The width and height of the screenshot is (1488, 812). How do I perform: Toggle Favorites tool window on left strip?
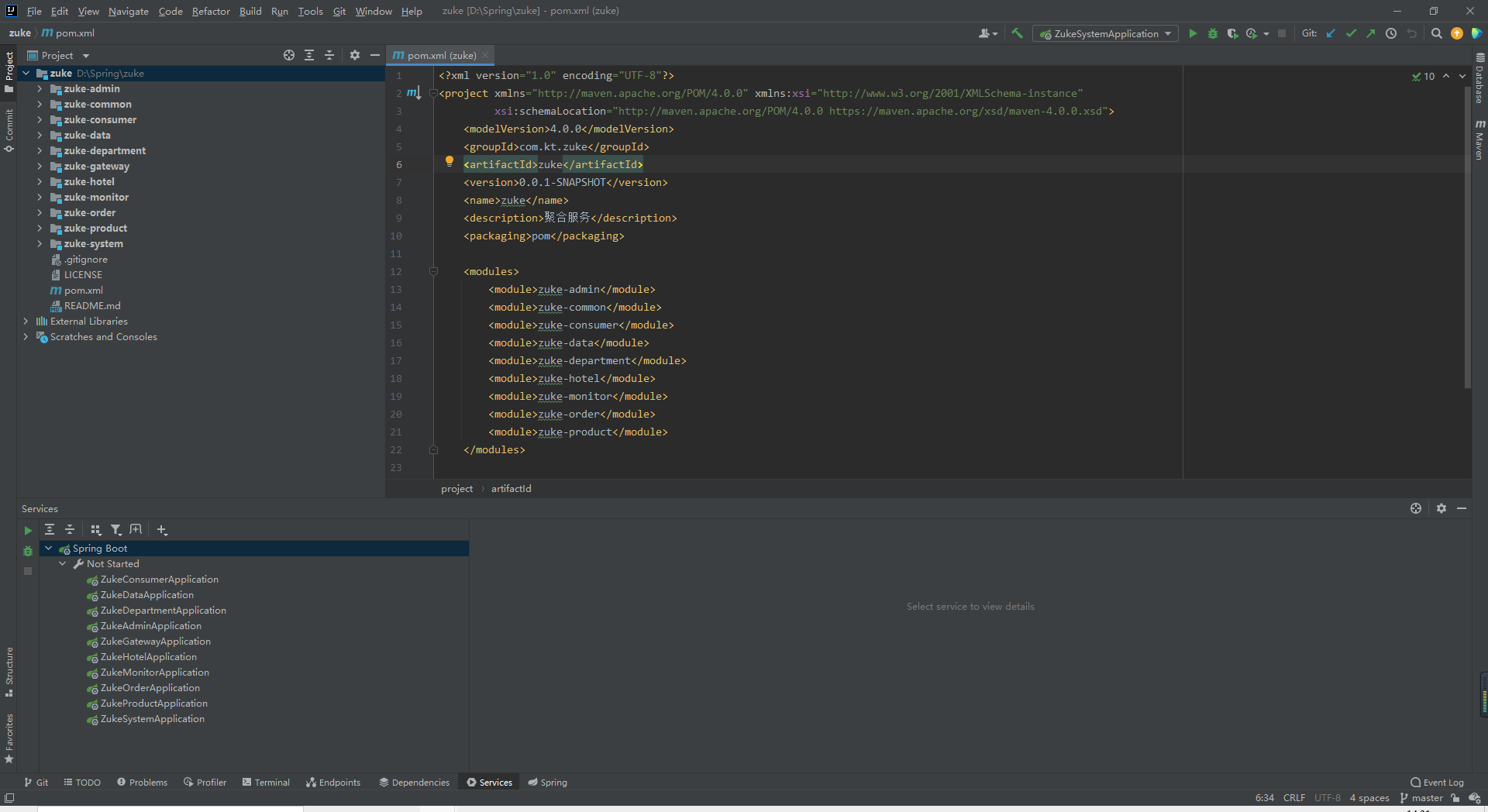coord(9,738)
